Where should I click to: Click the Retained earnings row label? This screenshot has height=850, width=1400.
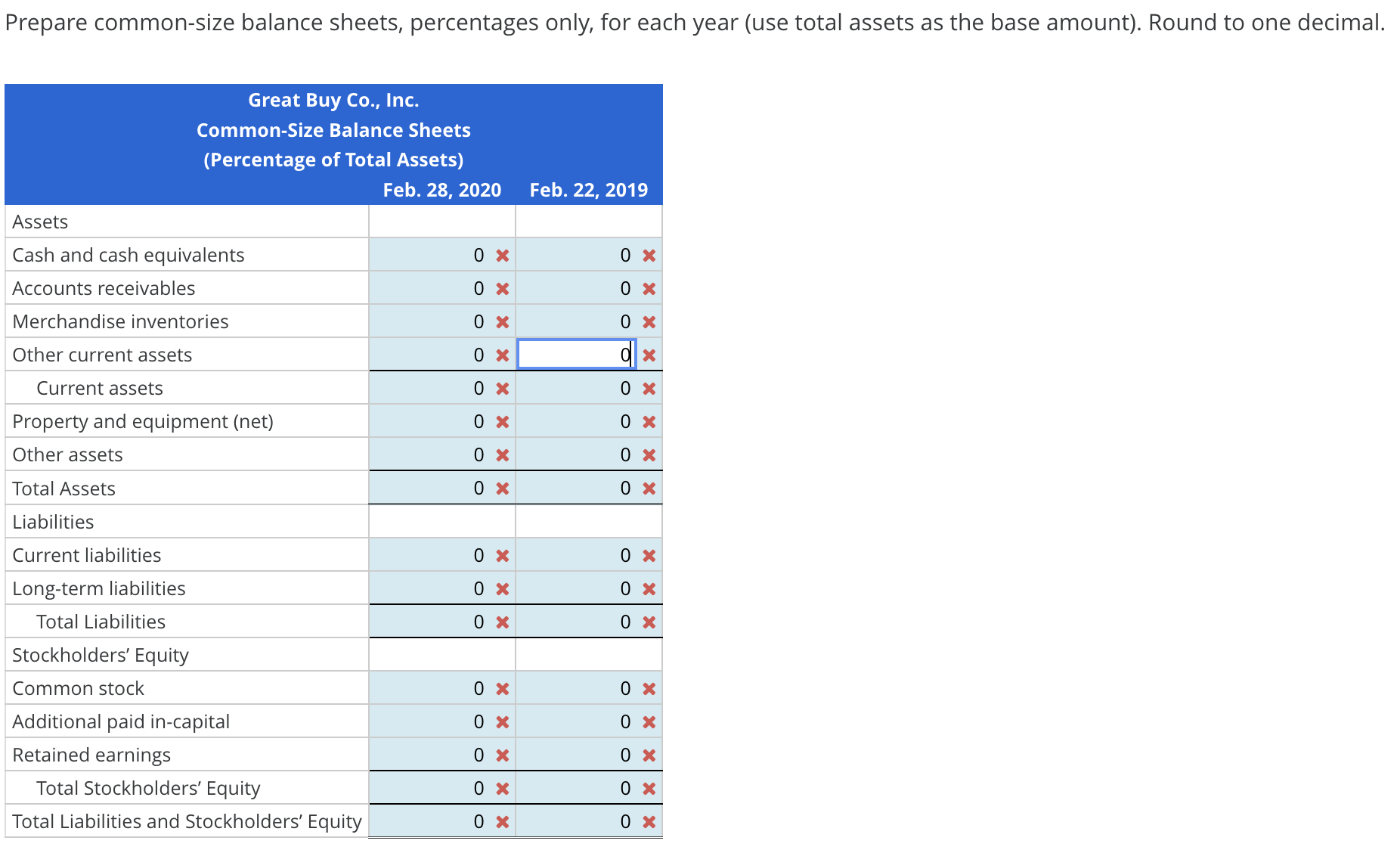[91, 755]
